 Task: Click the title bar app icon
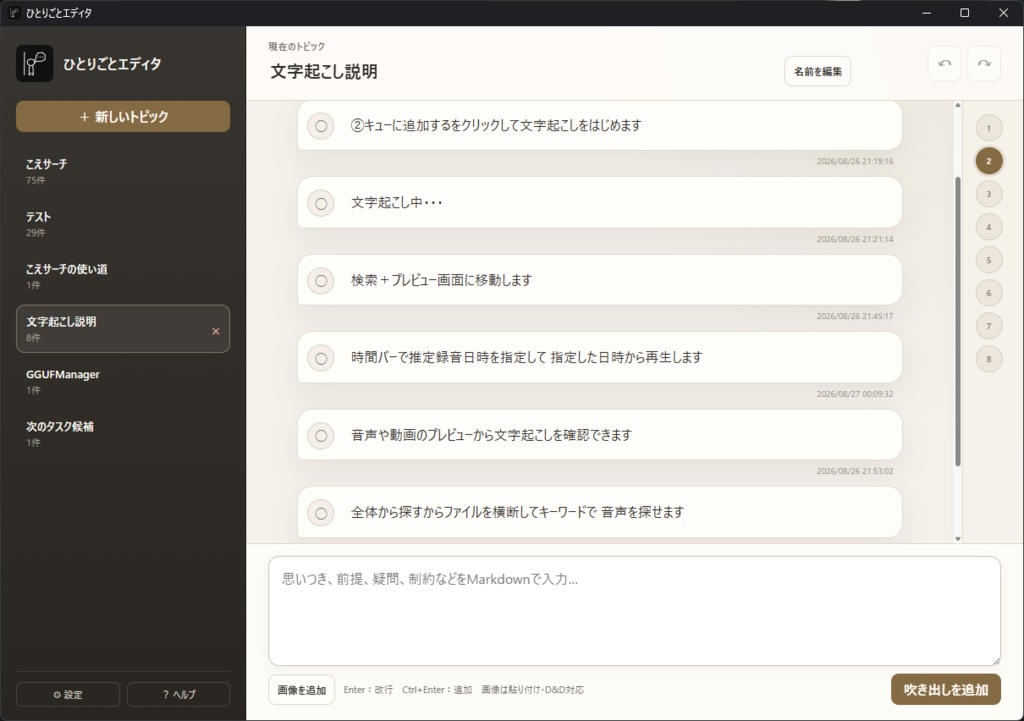[x=14, y=12]
